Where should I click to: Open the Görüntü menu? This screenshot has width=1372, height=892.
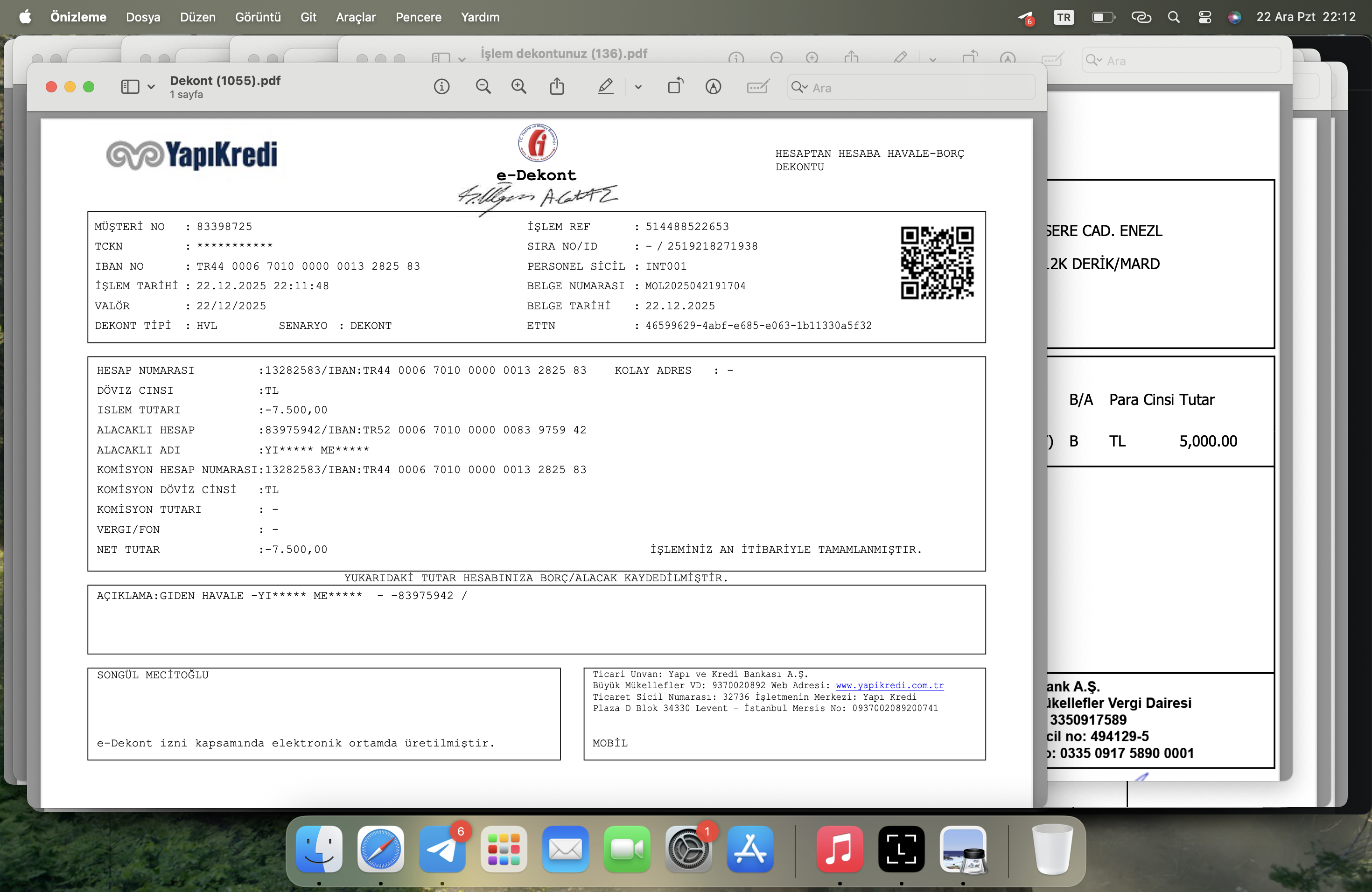(x=258, y=17)
